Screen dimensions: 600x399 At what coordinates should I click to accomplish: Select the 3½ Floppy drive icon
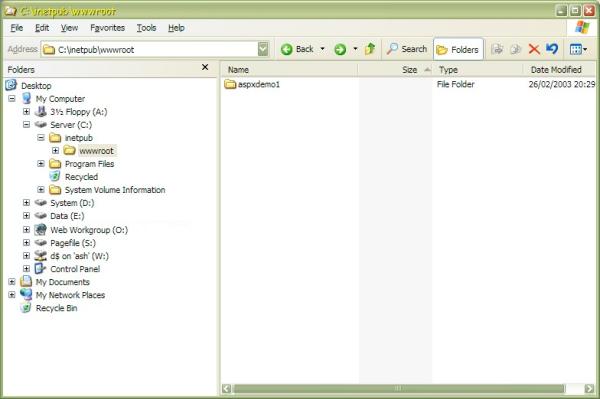point(41,111)
